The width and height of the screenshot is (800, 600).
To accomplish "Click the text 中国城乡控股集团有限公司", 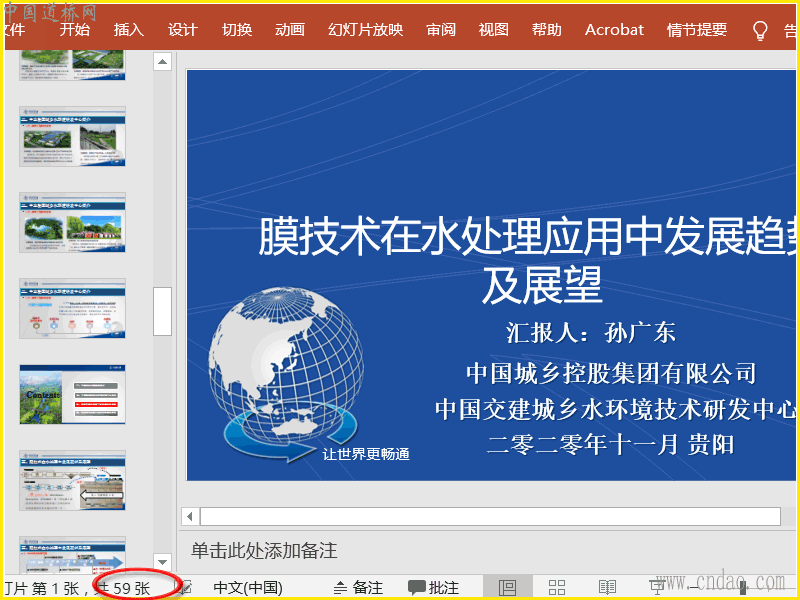I will tap(611, 373).
